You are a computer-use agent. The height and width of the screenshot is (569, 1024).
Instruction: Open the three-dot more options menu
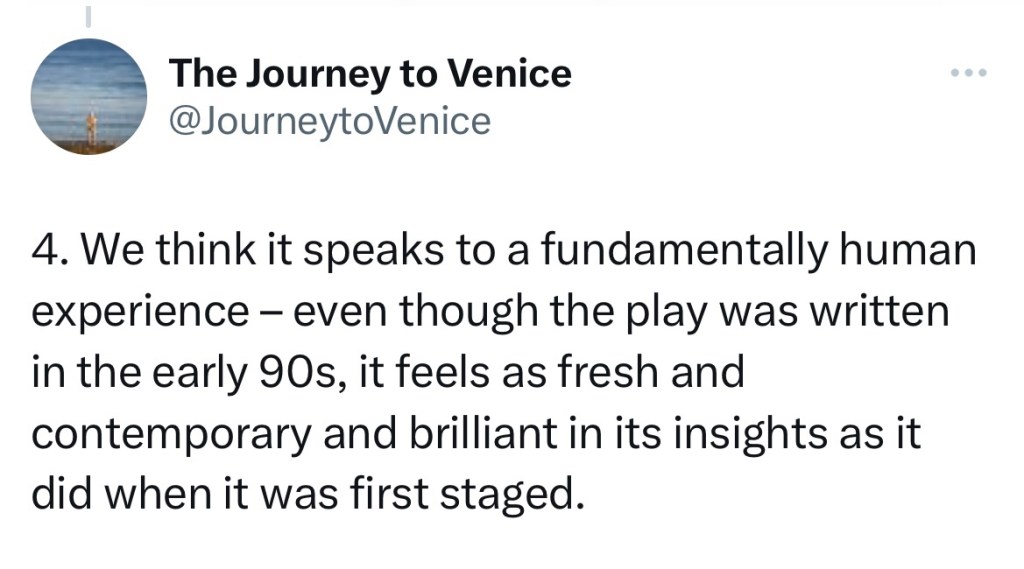968,73
